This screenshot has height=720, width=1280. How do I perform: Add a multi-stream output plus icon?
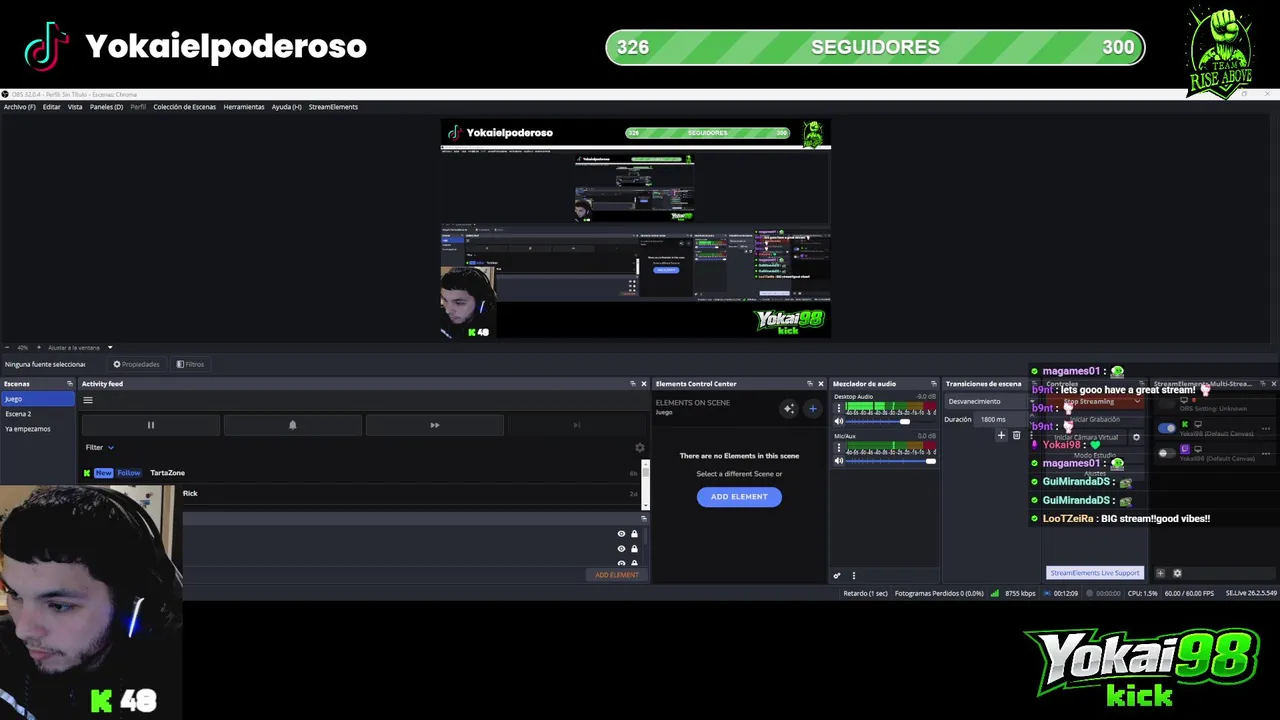[1160, 573]
